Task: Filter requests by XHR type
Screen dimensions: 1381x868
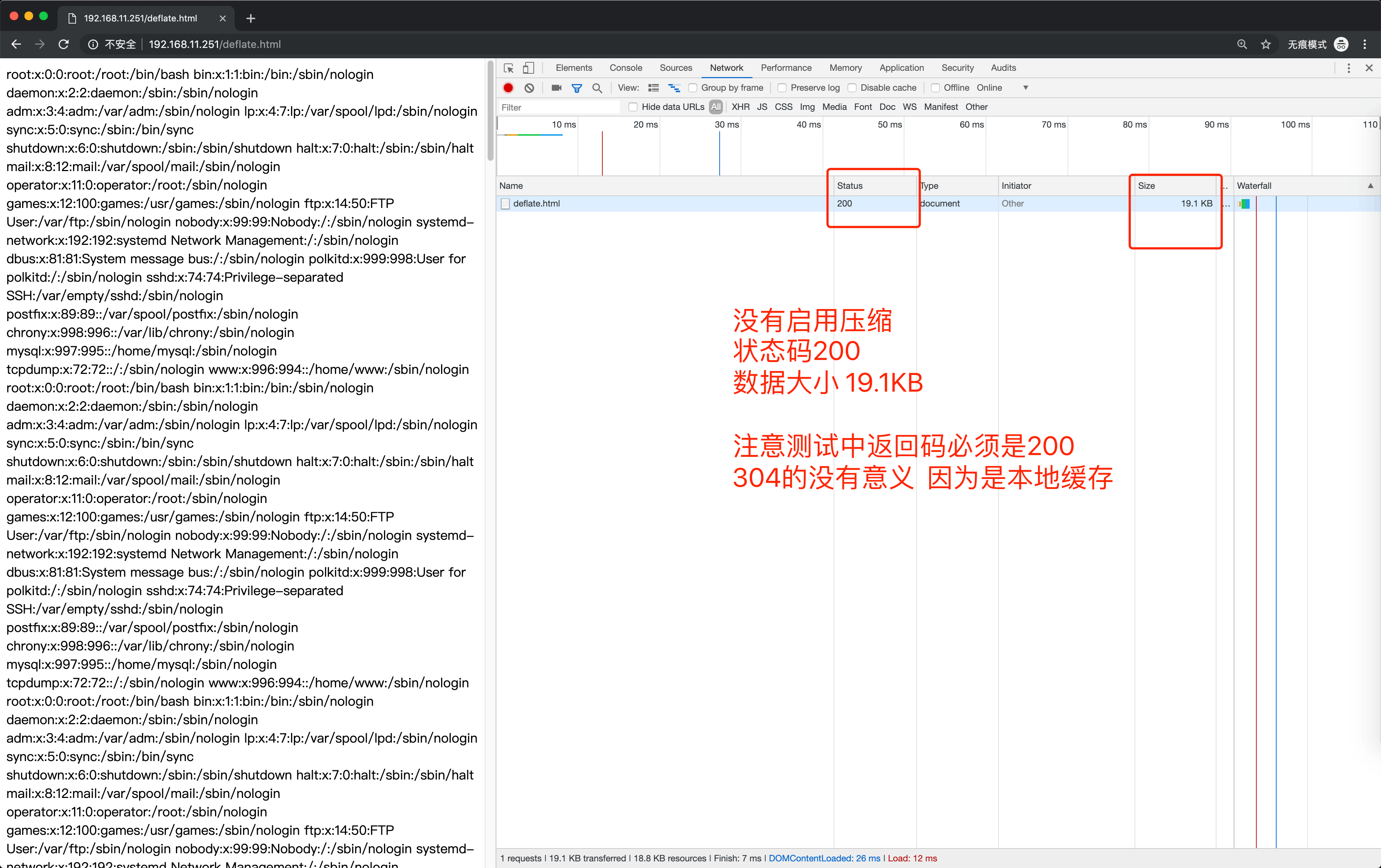Action: (x=740, y=107)
